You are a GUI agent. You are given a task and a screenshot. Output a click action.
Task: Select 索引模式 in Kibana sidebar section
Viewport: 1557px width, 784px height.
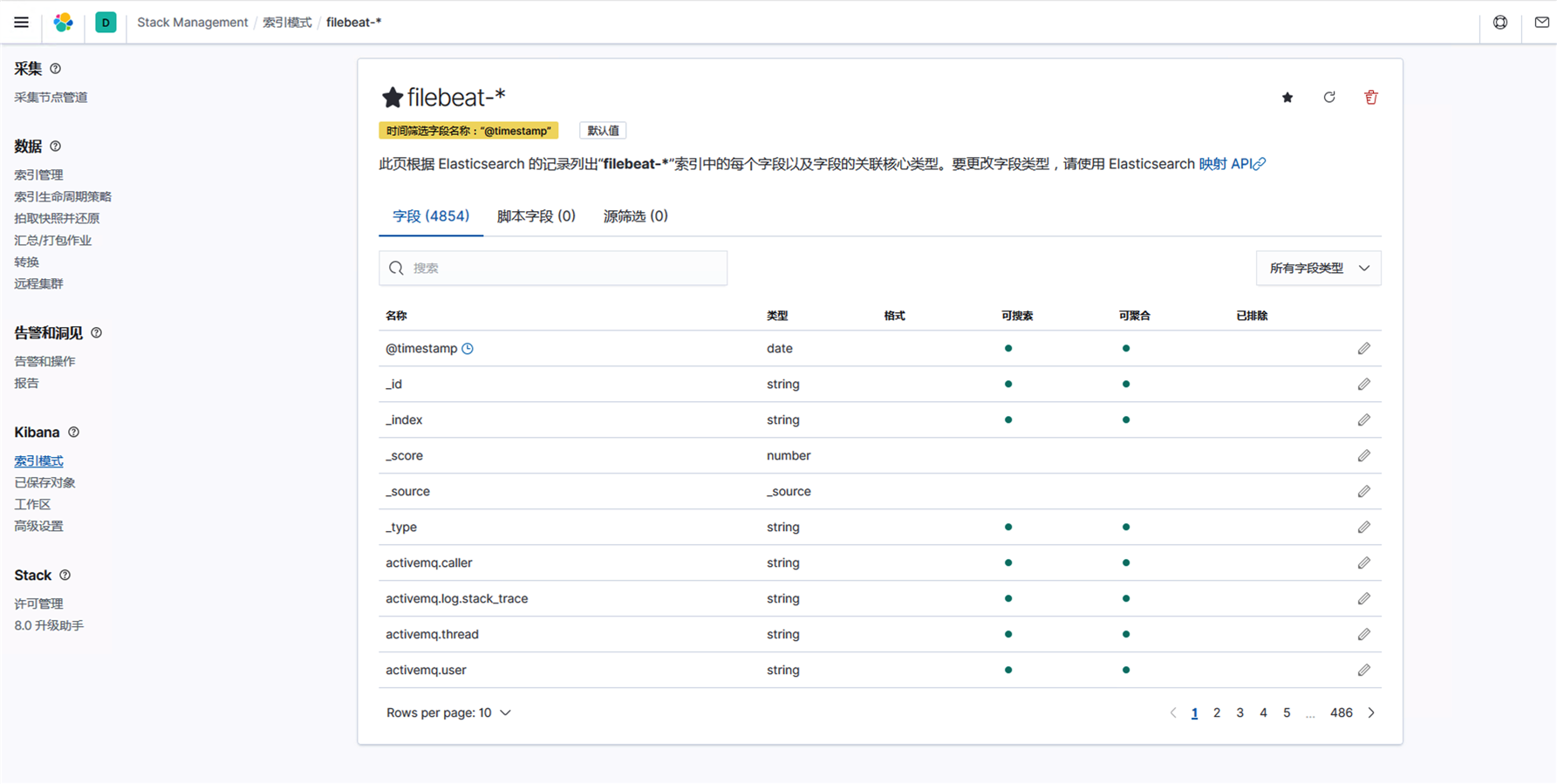point(38,461)
